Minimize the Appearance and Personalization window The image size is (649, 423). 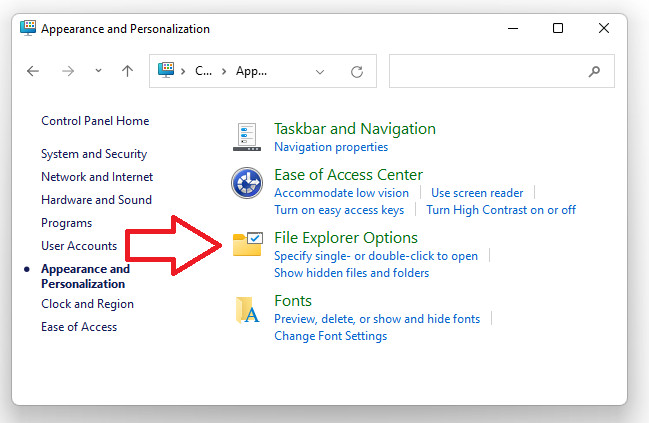tap(513, 28)
